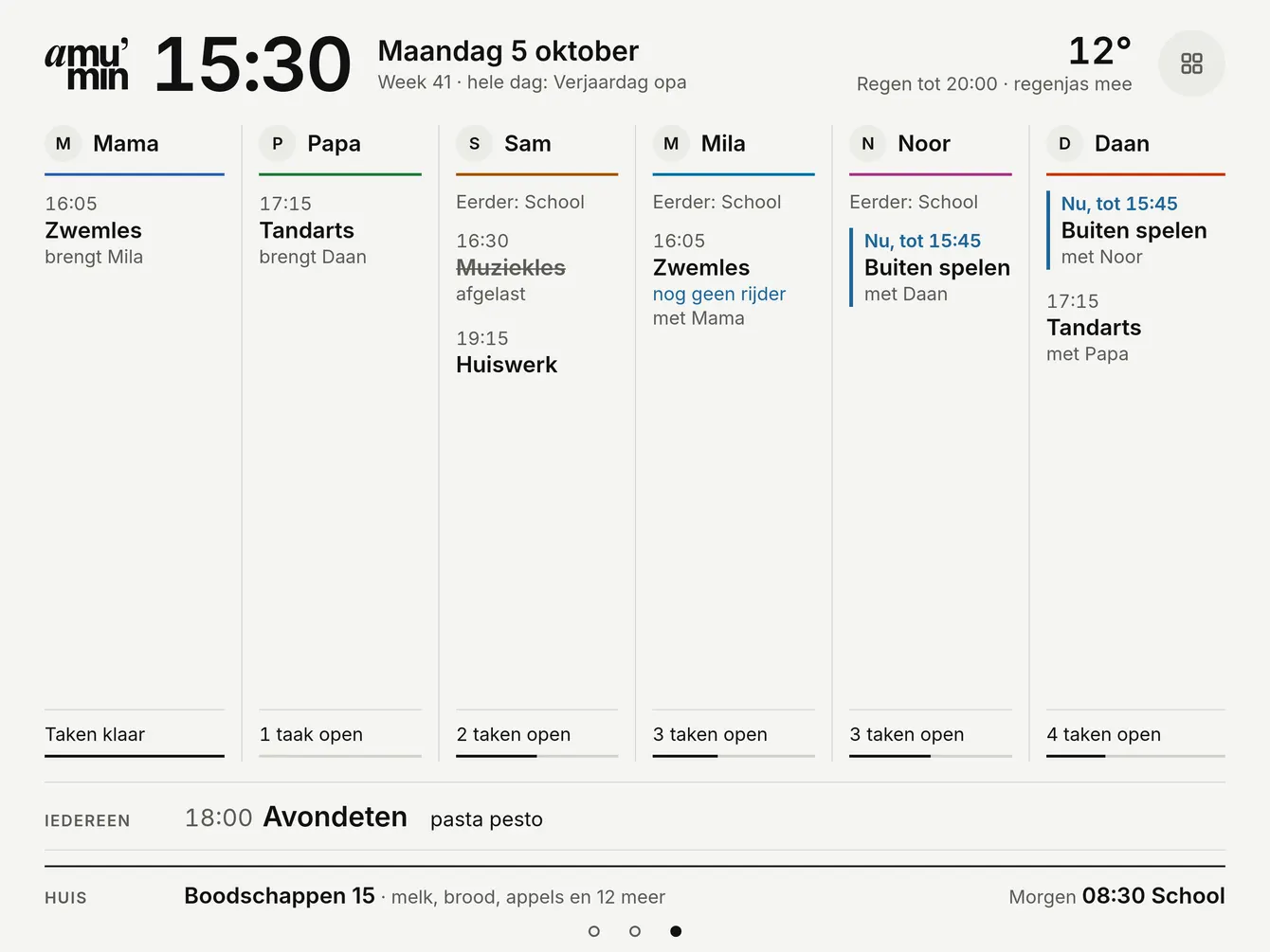Open Mila's '3 taken open' tasks
The height and width of the screenshot is (952, 1270).
(x=734, y=734)
